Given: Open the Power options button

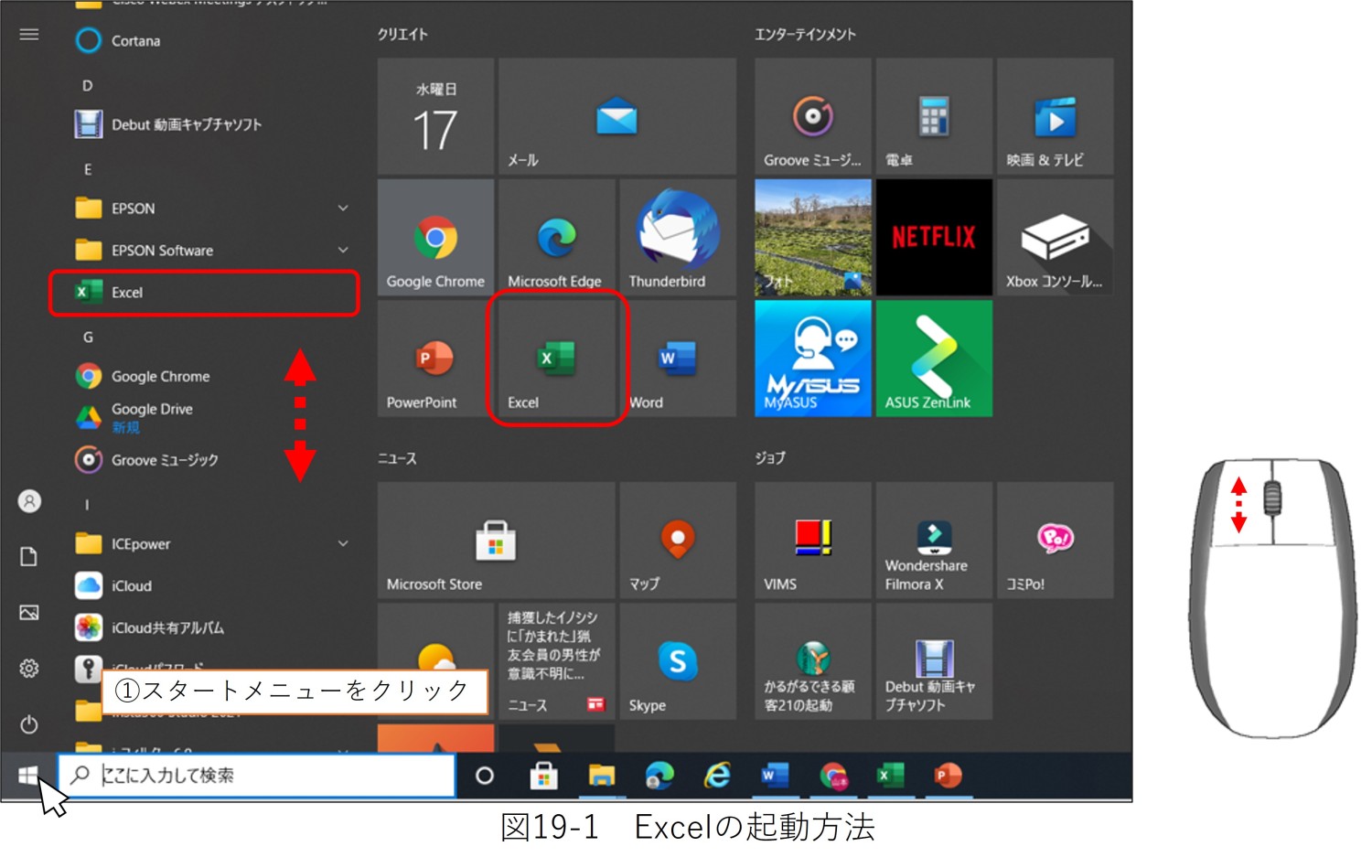Looking at the screenshot, I should click(x=29, y=724).
